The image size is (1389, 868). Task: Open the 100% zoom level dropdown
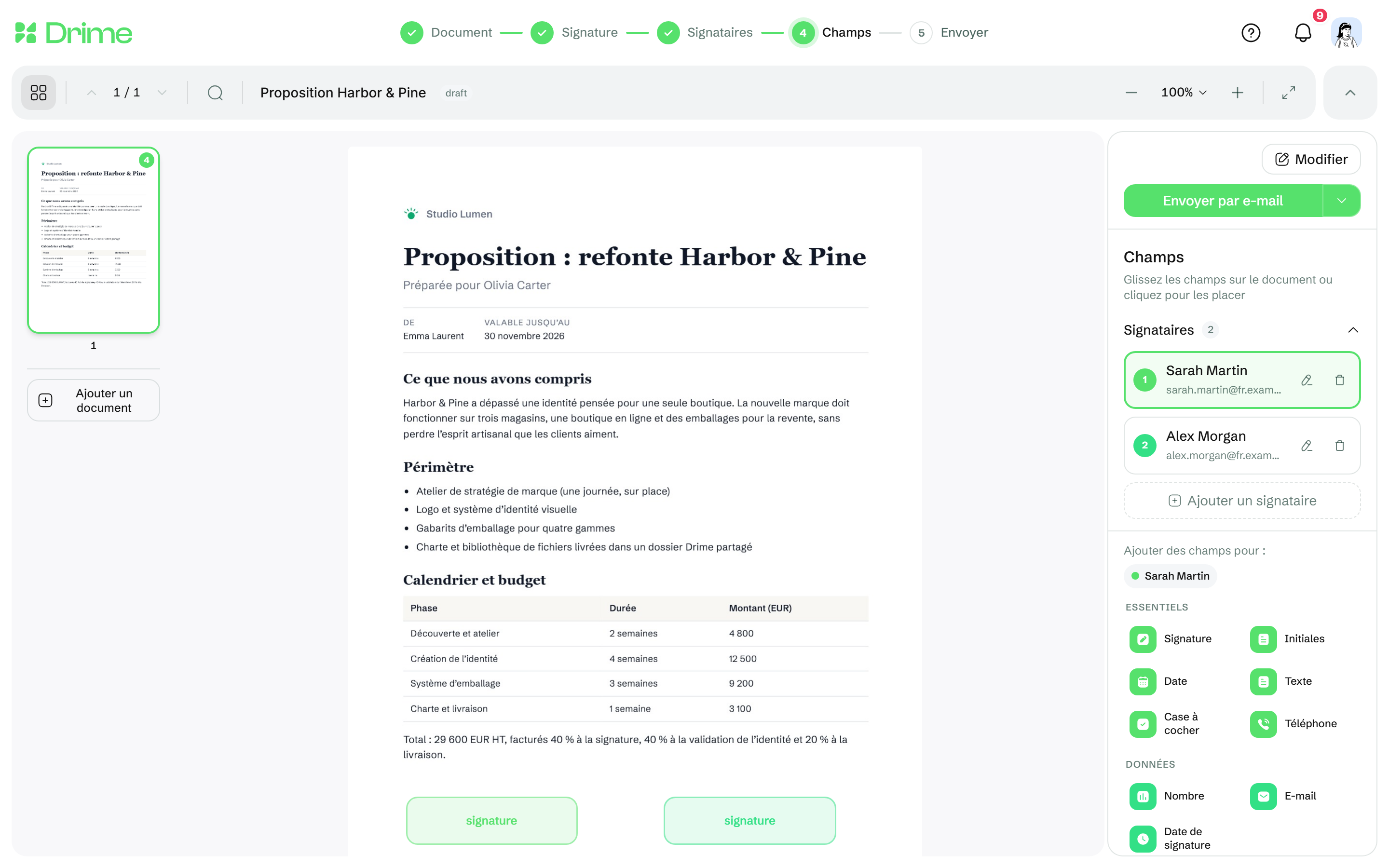(x=1184, y=93)
